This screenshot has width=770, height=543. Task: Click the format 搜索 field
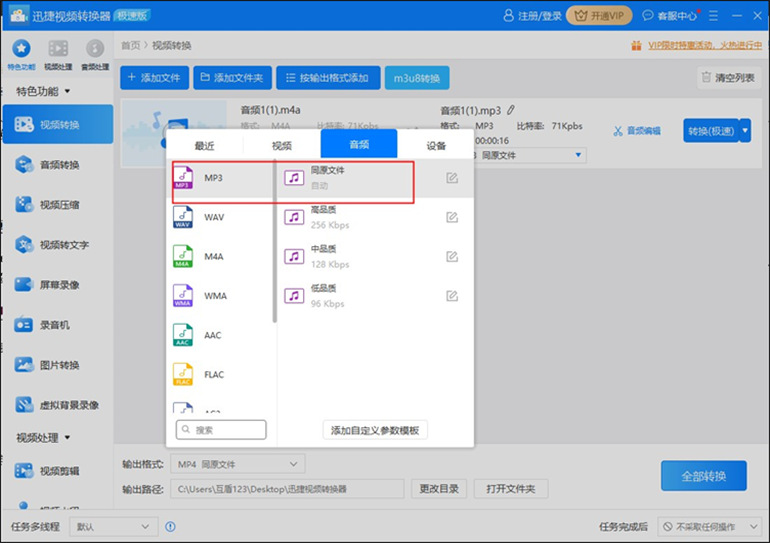click(221, 430)
